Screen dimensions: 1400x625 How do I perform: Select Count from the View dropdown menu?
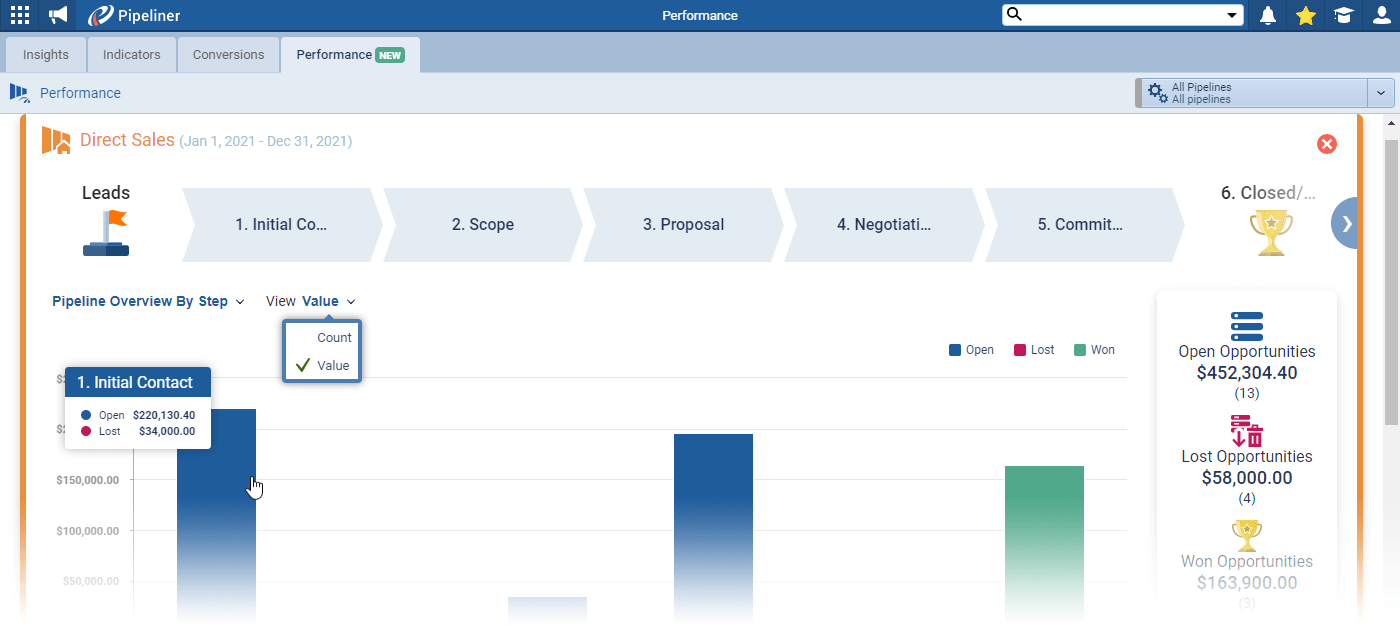tap(334, 337)
